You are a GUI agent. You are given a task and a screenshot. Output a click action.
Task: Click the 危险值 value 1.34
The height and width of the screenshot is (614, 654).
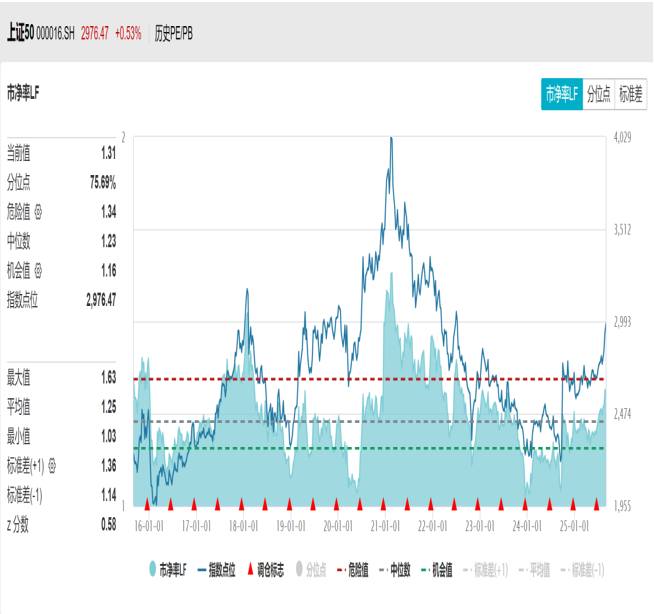click(108, 212)
